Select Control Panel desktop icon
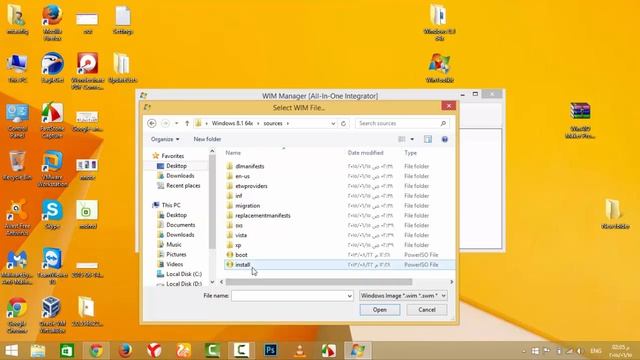The width and height of the screenshot is (640, 360). click(17, 120)
